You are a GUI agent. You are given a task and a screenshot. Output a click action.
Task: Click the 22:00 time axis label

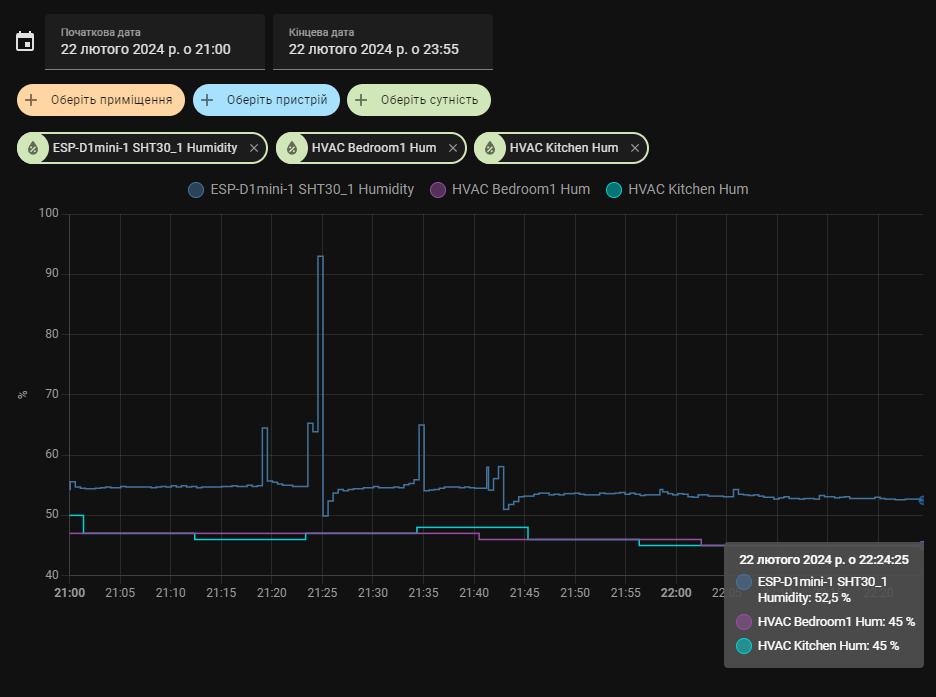(676, 593)
